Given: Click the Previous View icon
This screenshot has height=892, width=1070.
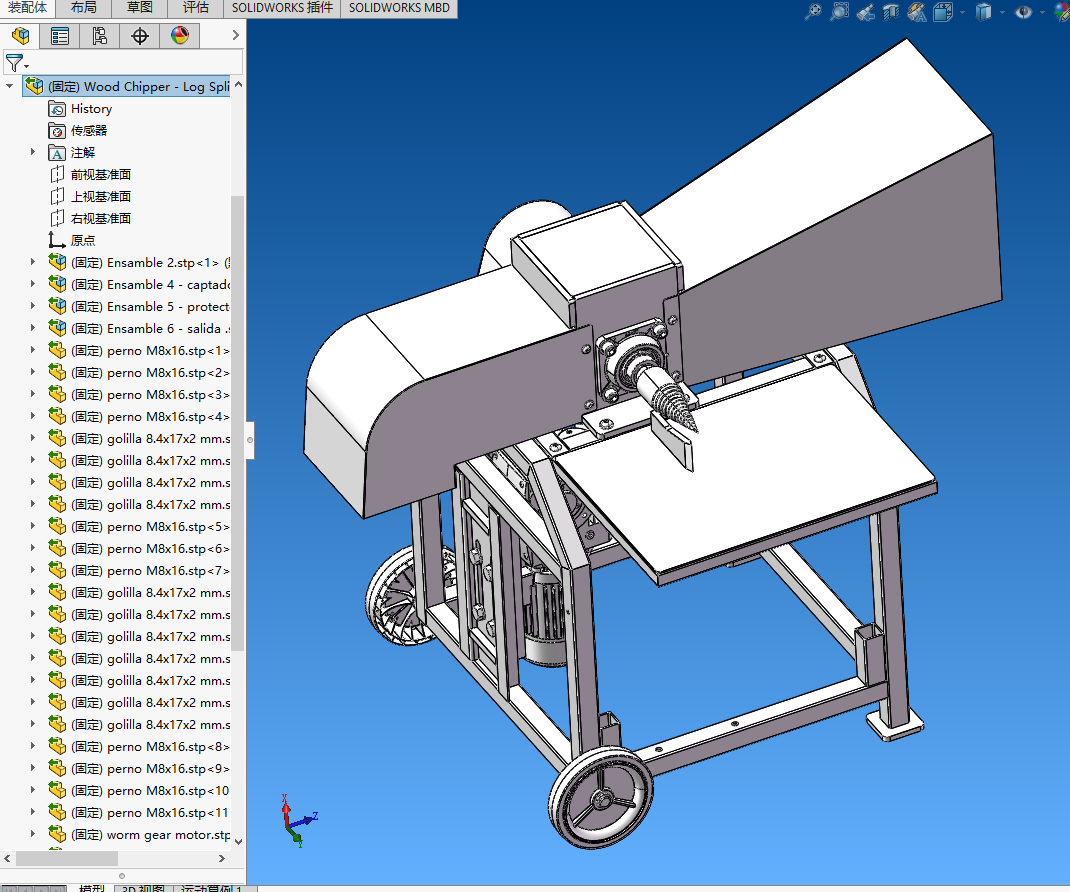Looking at the screenshot, I should pos(866,12).
